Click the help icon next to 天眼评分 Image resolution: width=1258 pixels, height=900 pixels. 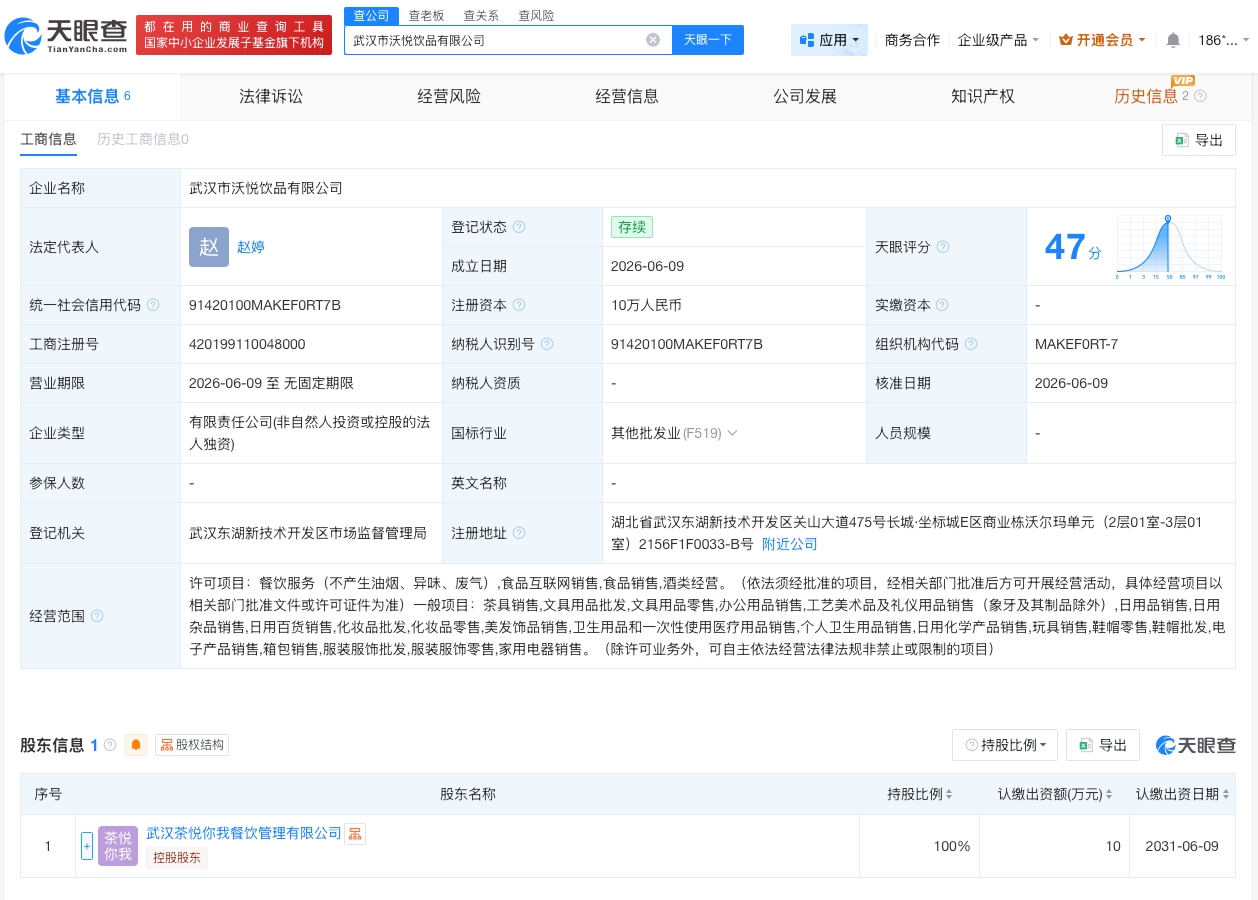pyautogui.click(x=943, y=247)
